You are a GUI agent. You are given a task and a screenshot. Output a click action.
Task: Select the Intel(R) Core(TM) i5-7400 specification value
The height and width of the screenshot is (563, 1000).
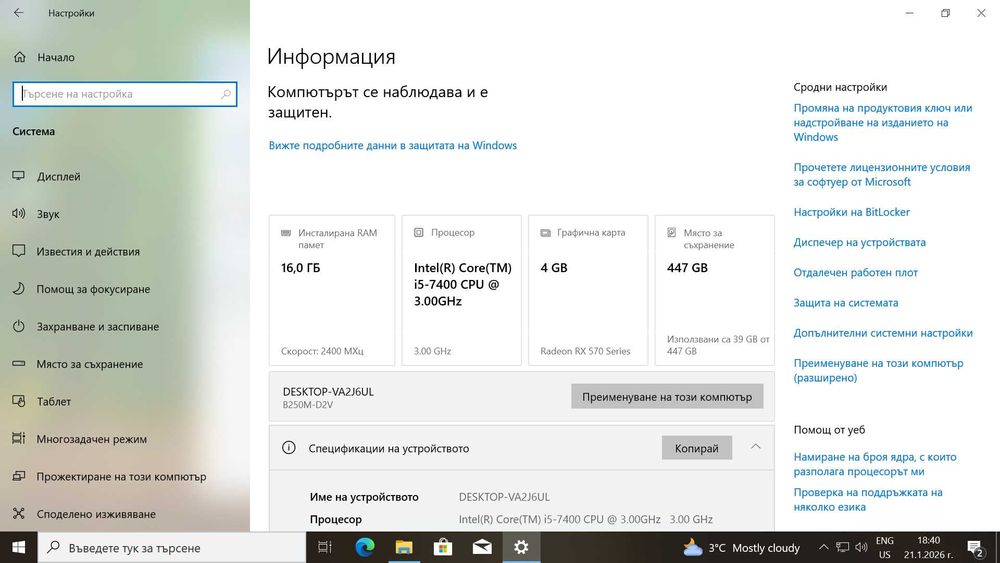[x=585, y=519]
